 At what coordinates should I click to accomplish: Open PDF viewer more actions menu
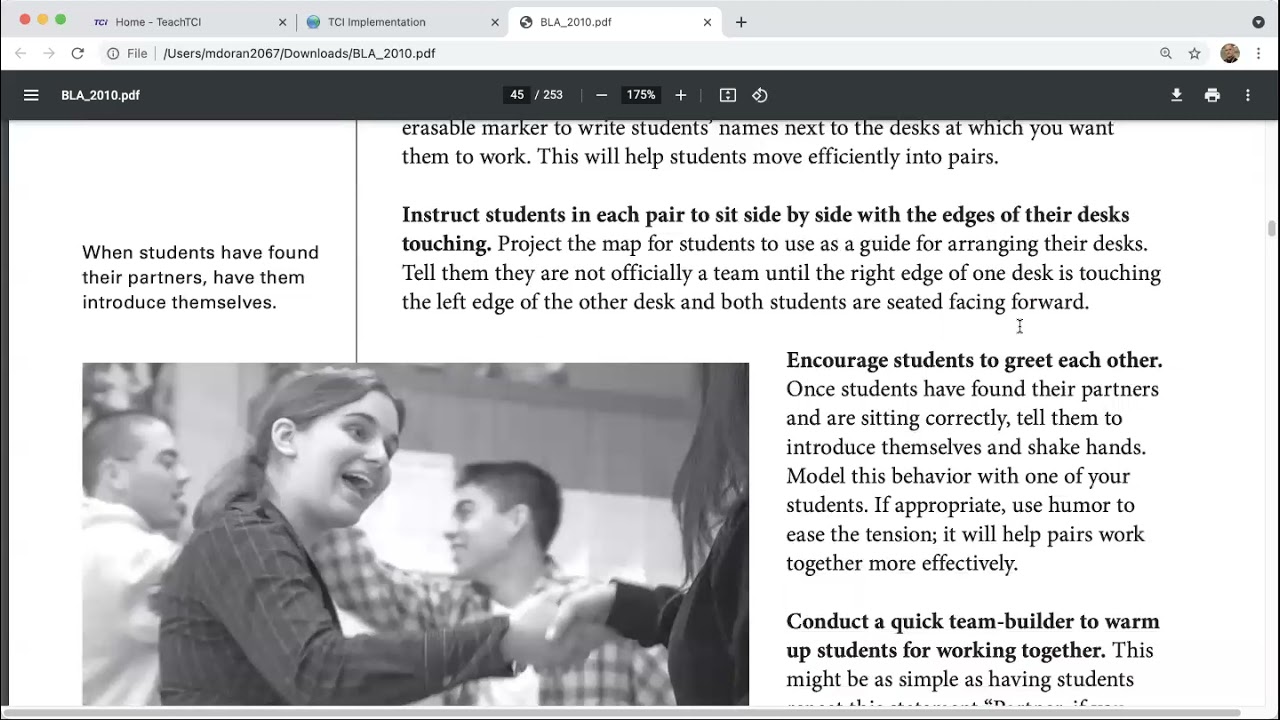click(x=1248, y=95)
